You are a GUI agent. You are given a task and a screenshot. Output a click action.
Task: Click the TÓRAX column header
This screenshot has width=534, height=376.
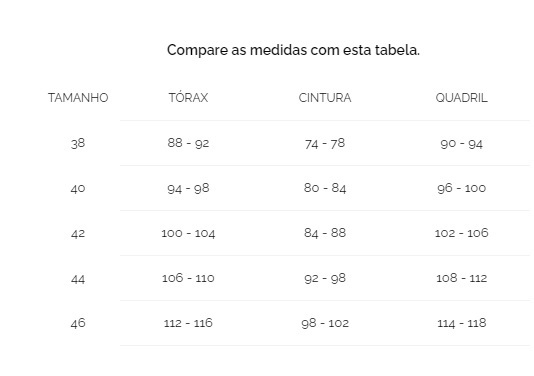point(188,97)
